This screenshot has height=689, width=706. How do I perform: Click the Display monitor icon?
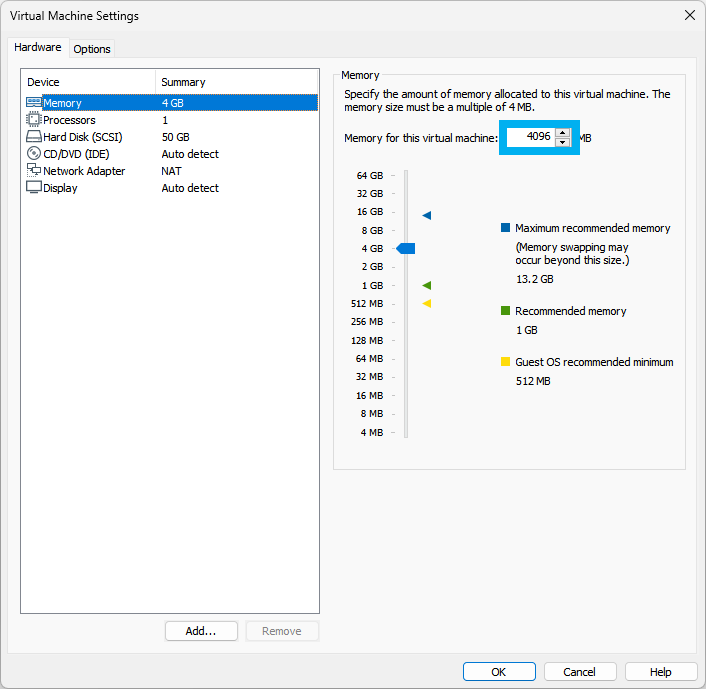[x=34, y=187]
